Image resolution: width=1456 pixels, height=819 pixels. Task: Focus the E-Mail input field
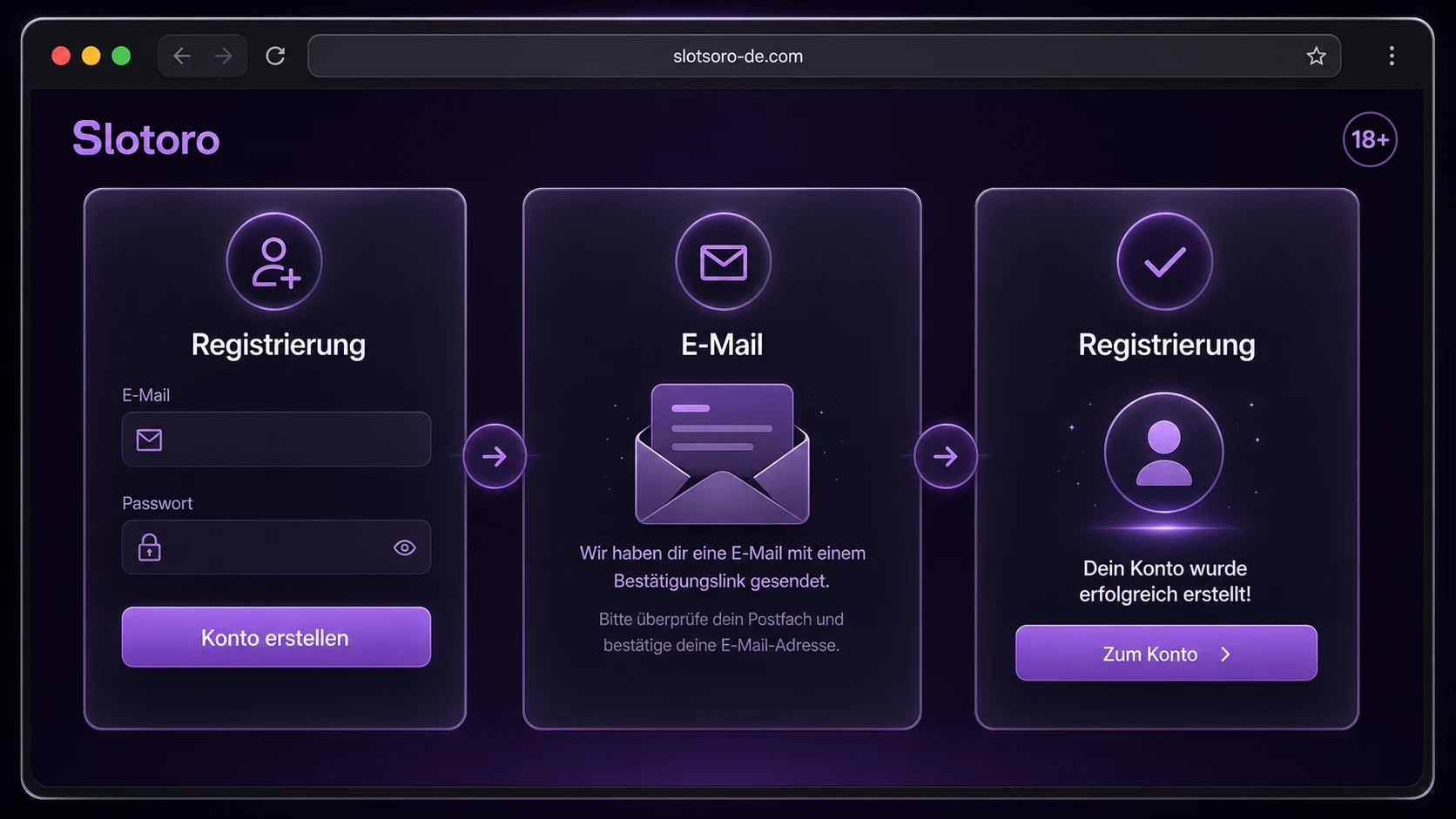pos(276,440)
